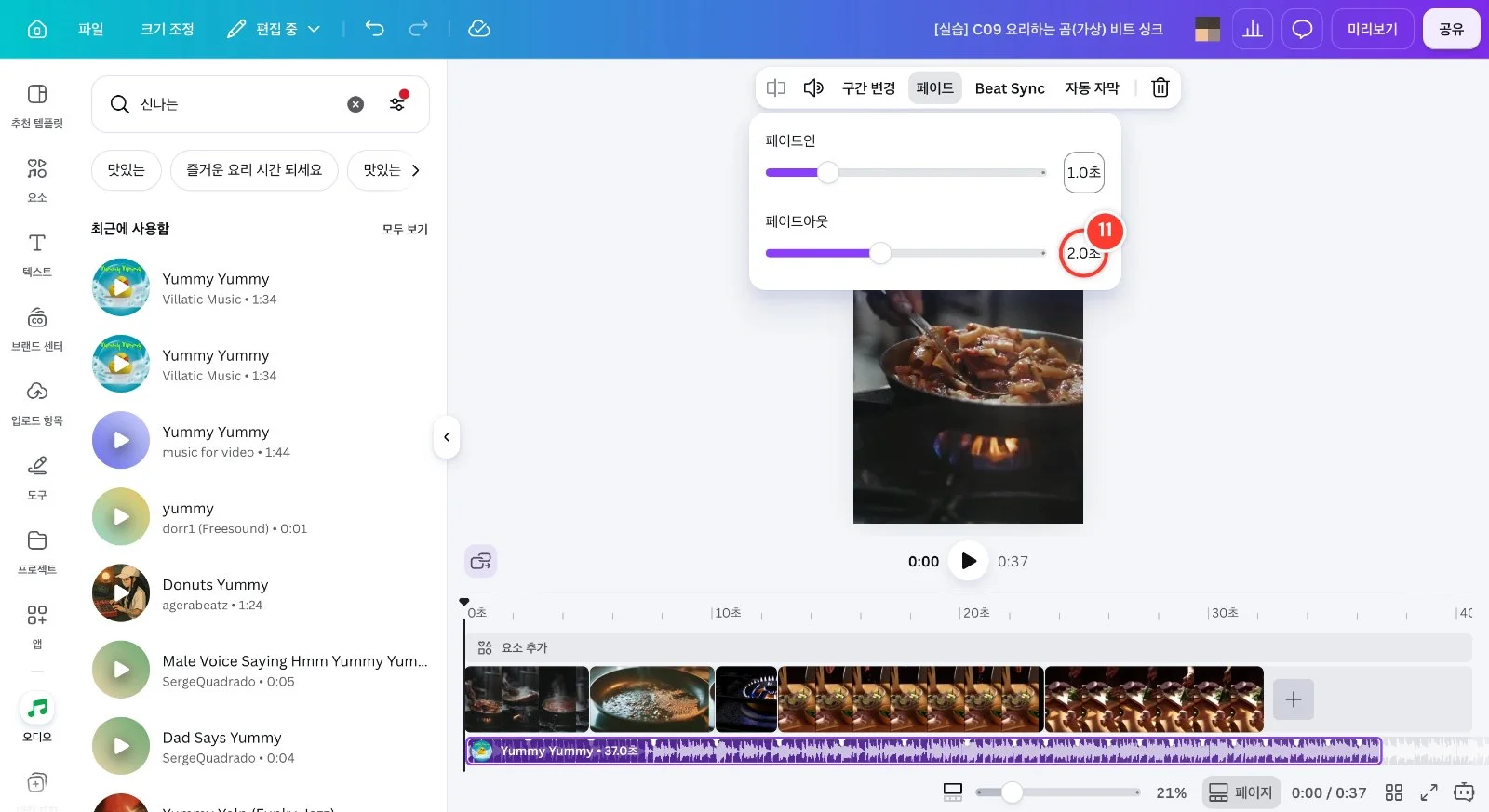Select 오디오 audio sidebar panel
Viewport: 1489px width, 812px height.
[37, 718]
